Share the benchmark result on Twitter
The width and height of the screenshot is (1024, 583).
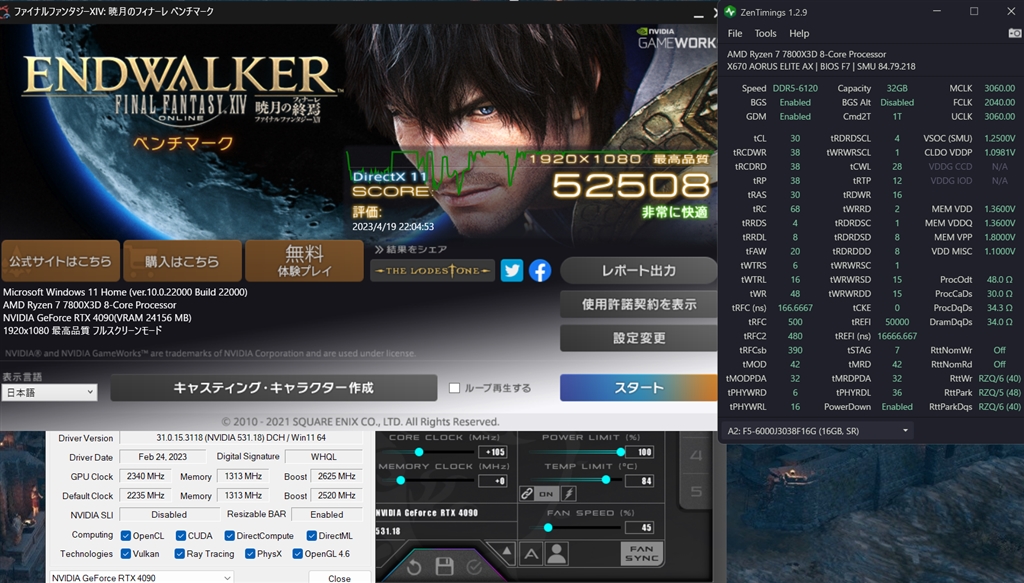512,270
